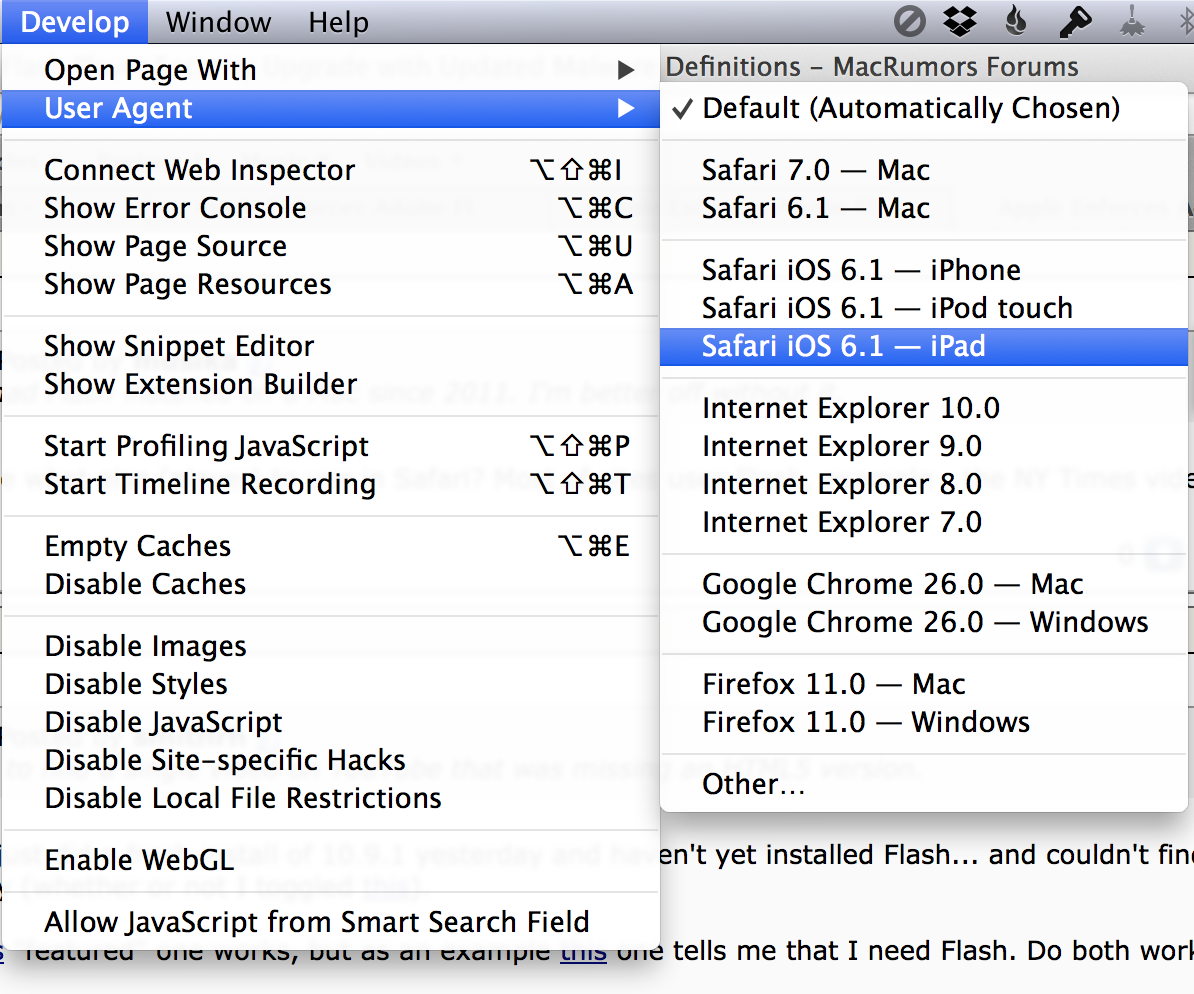Click Empty Caches menu item
This screenshot has width=1194, height=994.
tap(137, 546)
